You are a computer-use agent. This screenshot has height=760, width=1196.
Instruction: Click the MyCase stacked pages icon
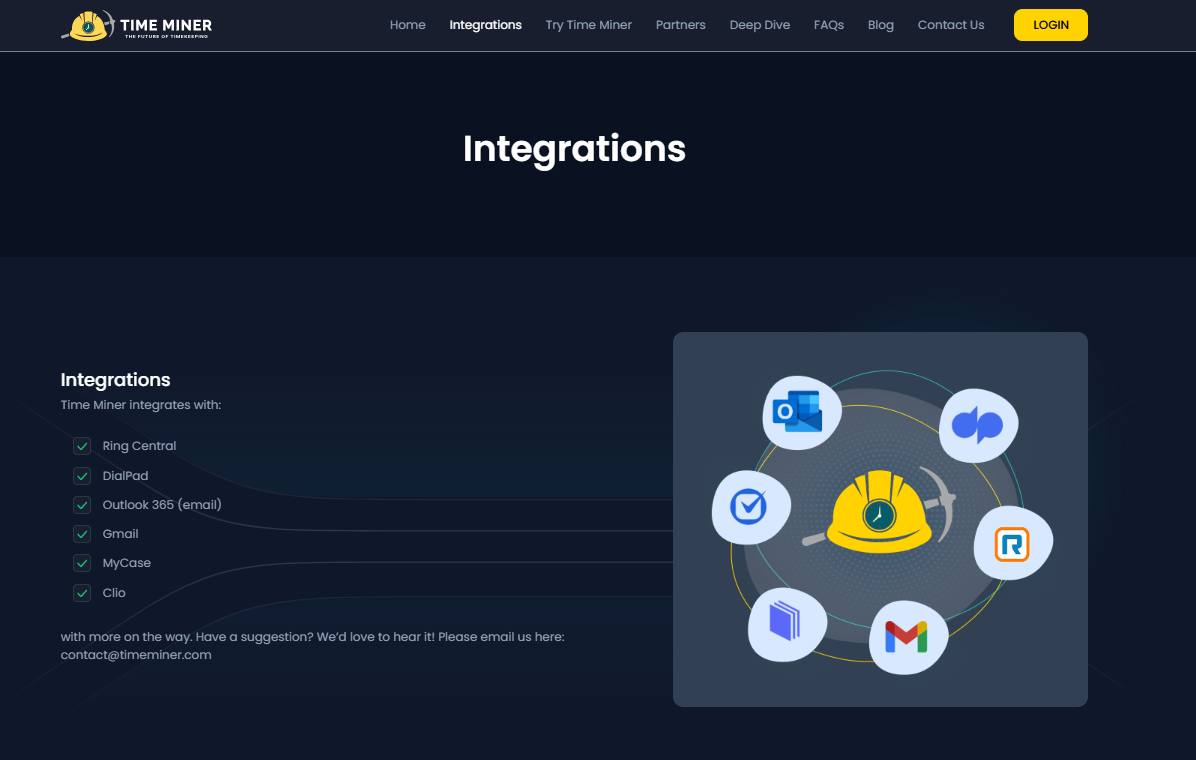point(786,622)
